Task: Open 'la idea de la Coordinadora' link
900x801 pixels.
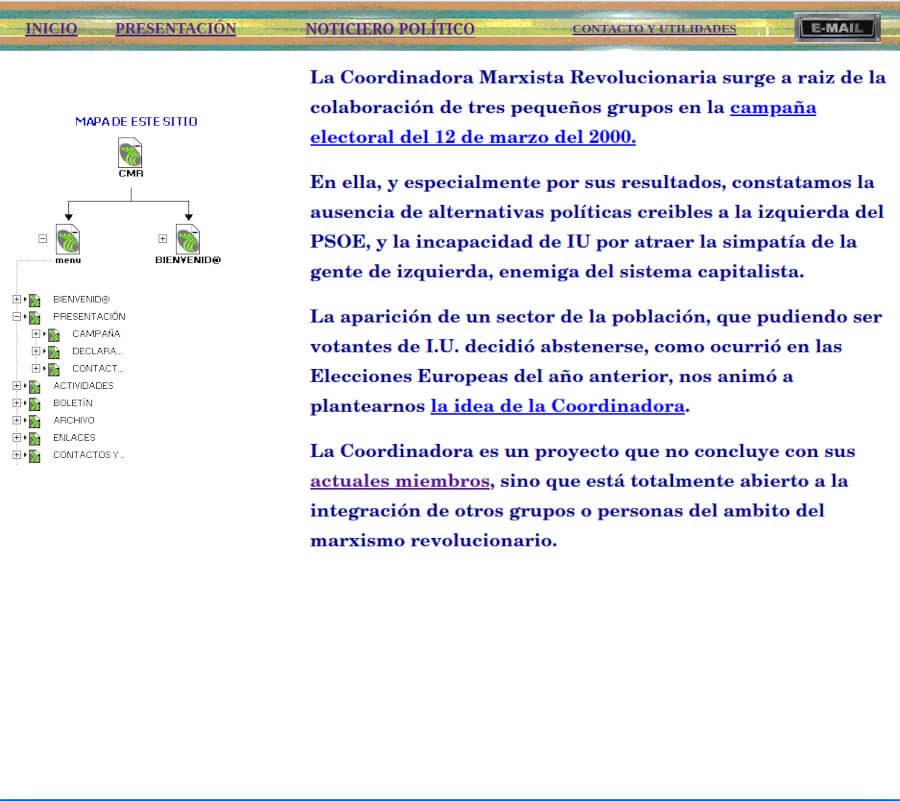Action: click(x=557, y=406)
